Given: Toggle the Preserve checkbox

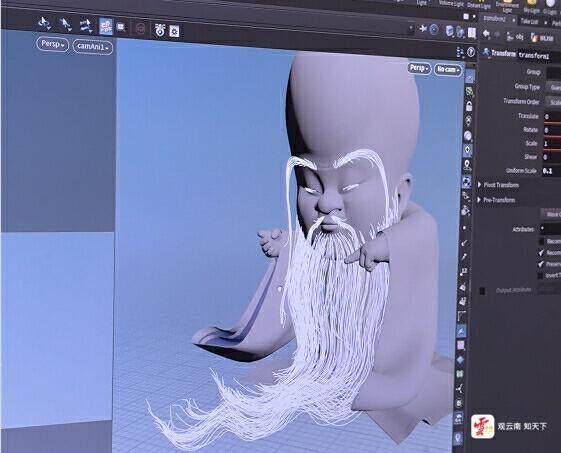Looking at the screenshot, I should coord(541,264).
